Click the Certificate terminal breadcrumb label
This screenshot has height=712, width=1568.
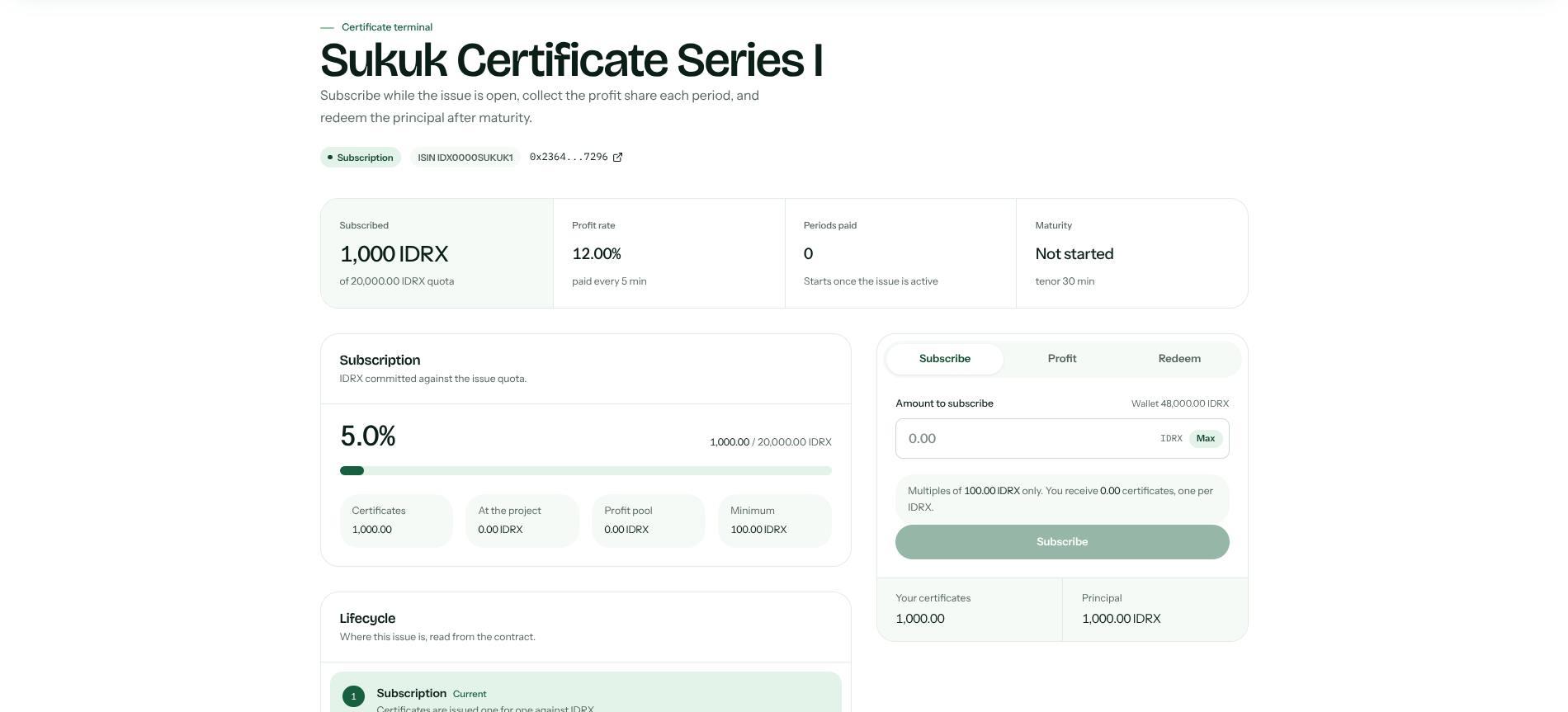pos(387,27)
